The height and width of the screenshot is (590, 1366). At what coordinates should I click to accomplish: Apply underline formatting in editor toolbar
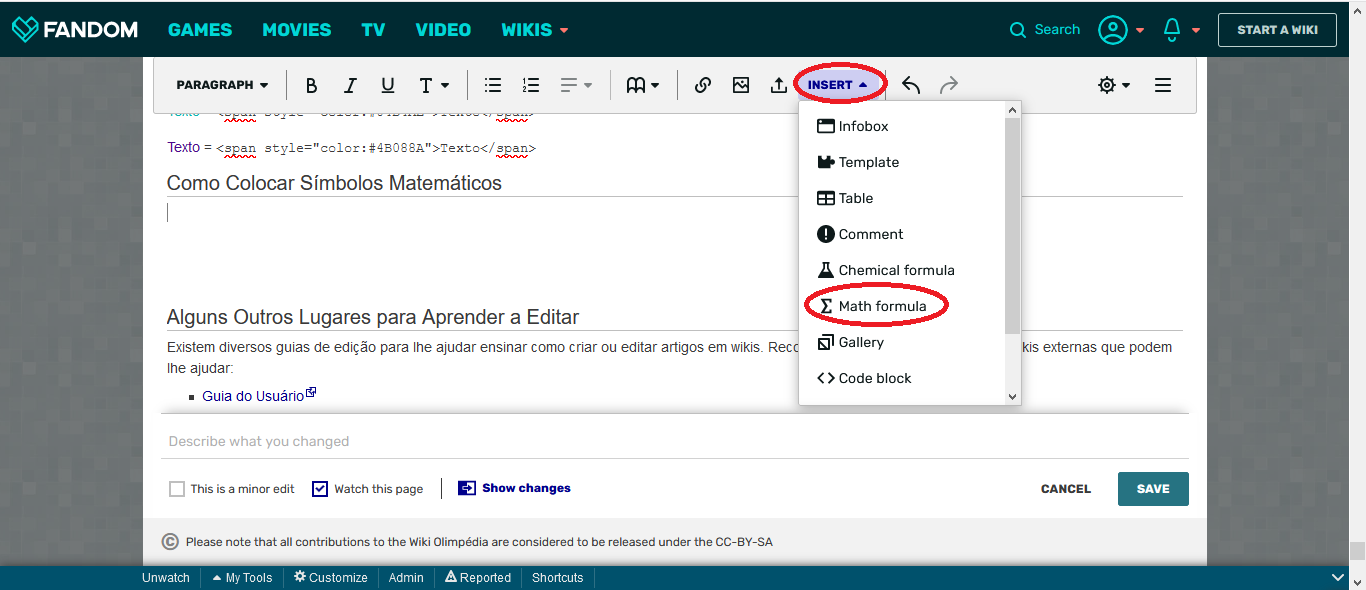click(x=388, y=85)
